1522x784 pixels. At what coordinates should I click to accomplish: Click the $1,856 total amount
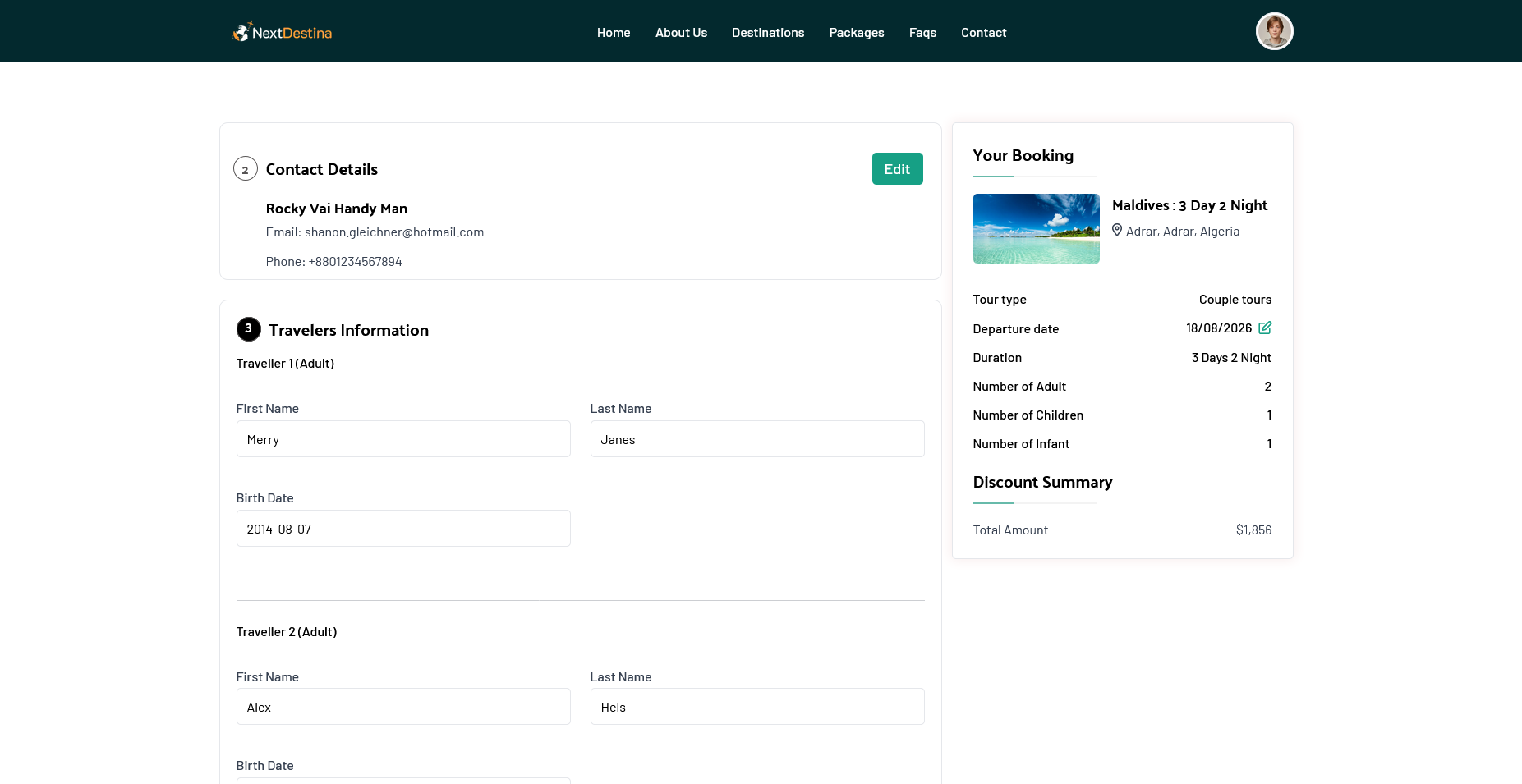point(1253,530)
